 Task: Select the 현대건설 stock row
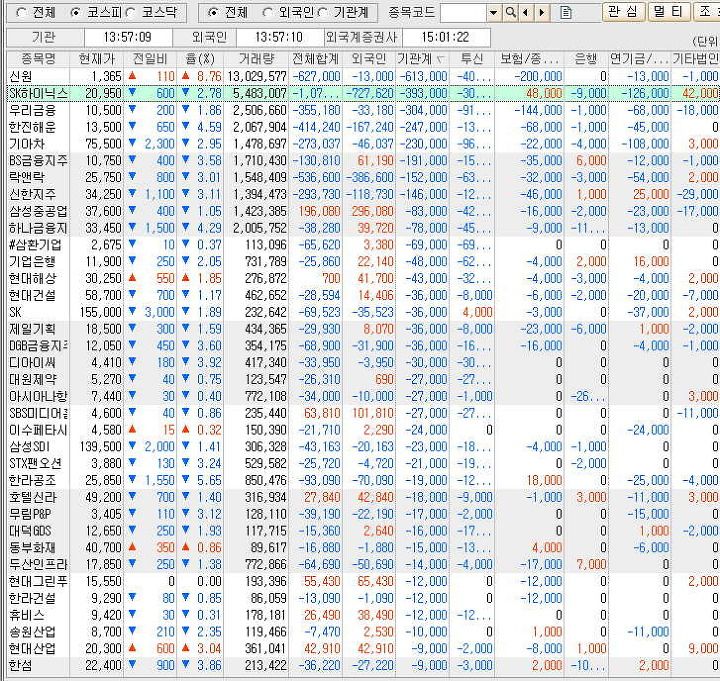(x=363, y=295)
